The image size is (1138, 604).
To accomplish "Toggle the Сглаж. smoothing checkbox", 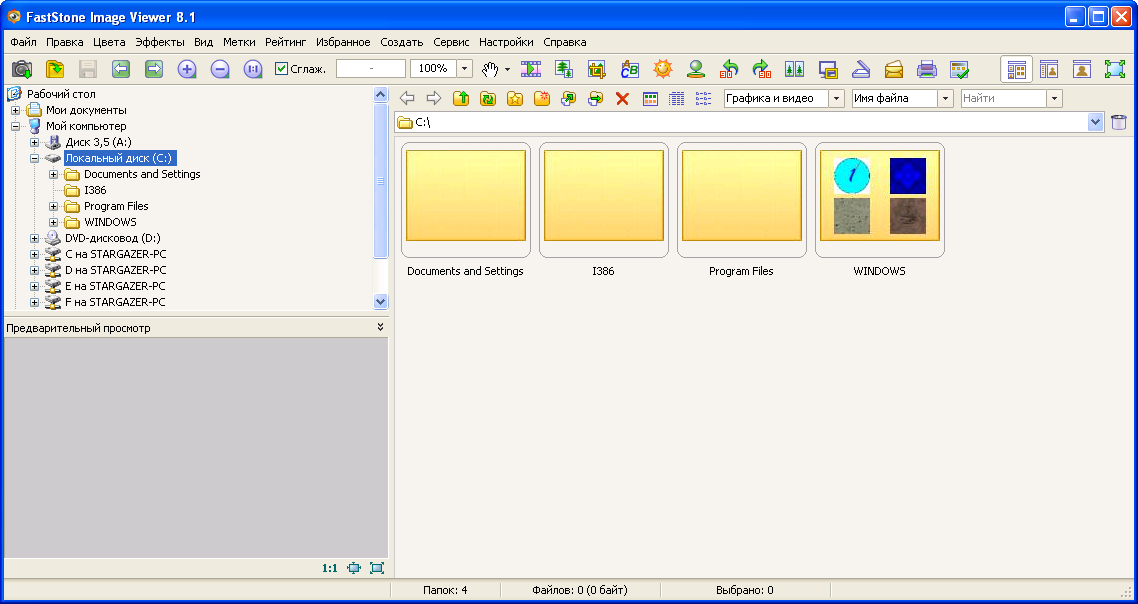I will pyautogui.click(x=282, y=69).
